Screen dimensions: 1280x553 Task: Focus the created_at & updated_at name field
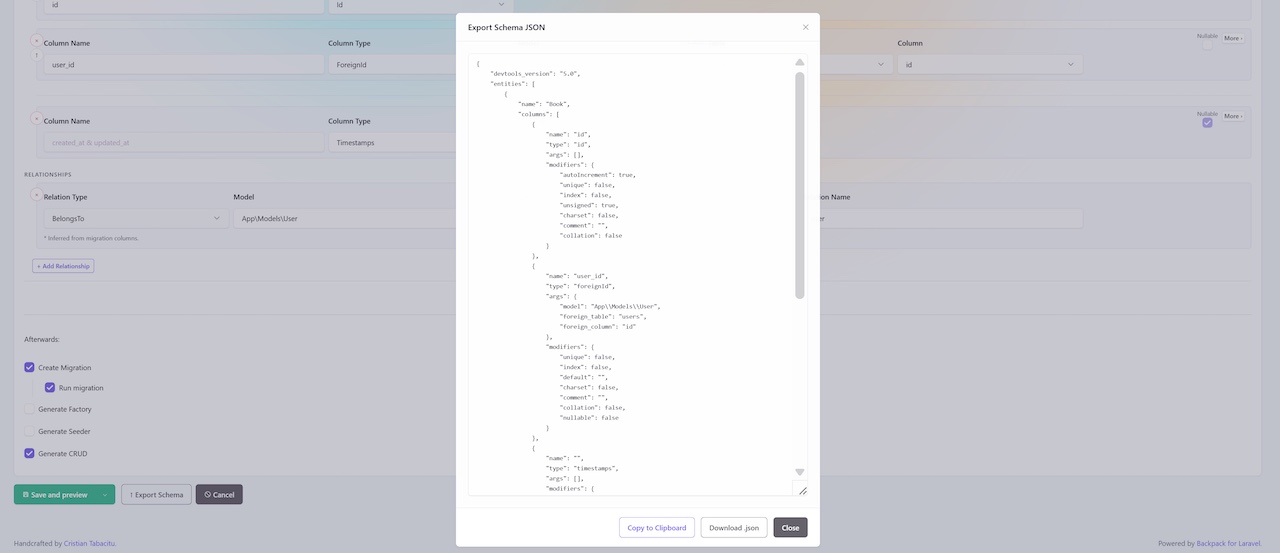182,142
